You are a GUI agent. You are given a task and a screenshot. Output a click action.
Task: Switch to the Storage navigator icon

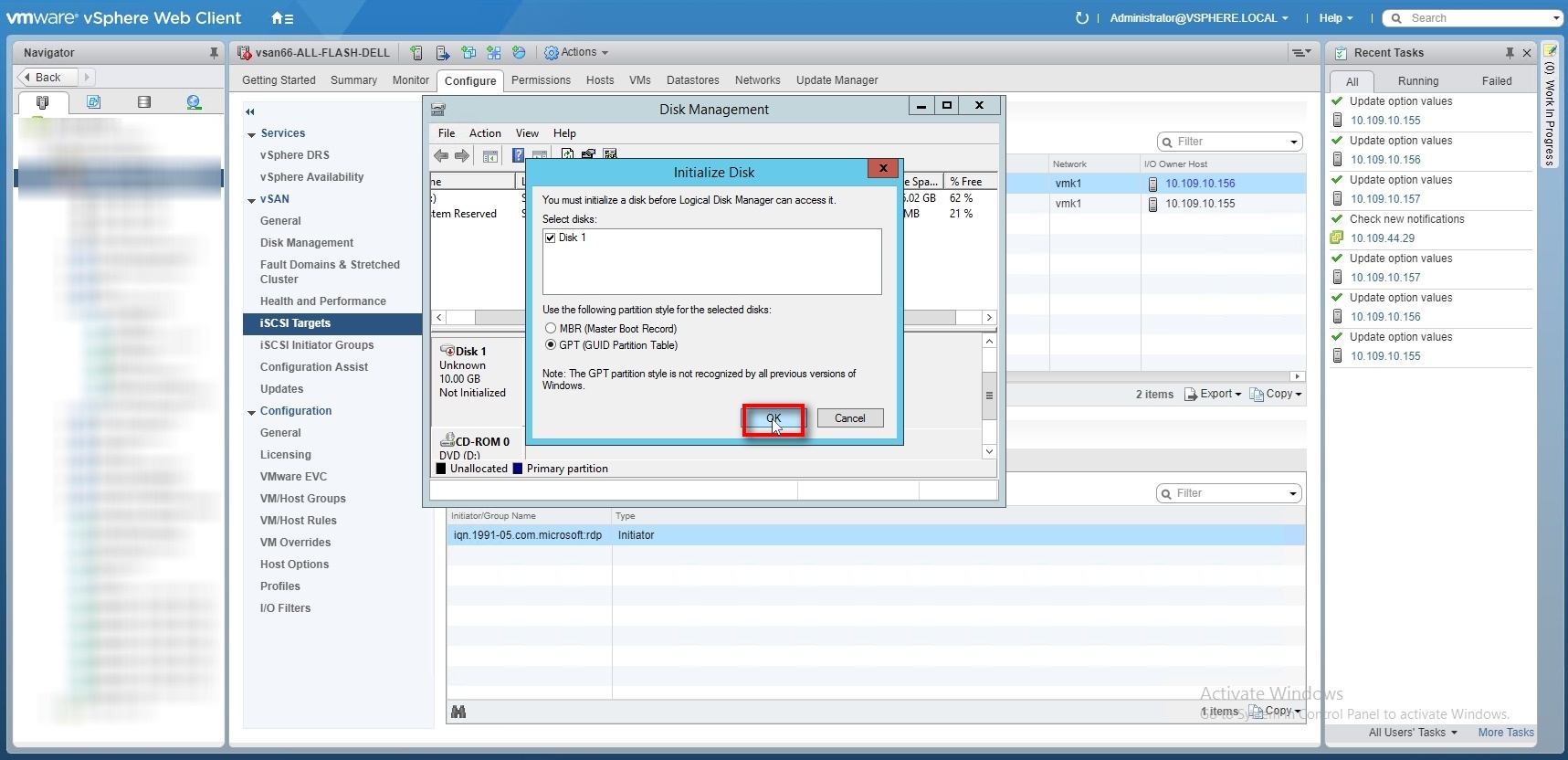click(144, 102)
